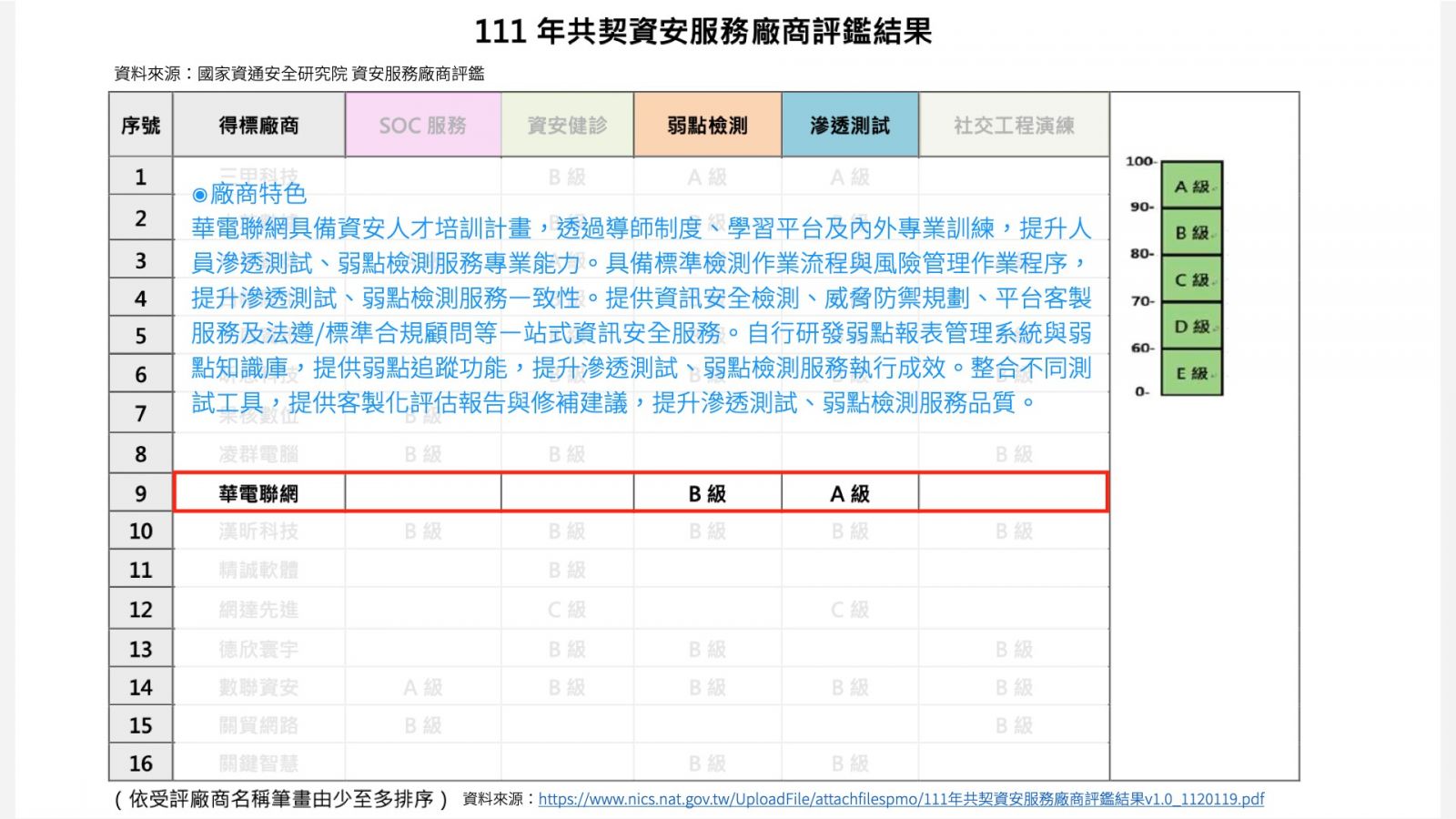
Task: Click the 資料來源 國家資通安全研究院 line under the title
Action: coord(299,74)
